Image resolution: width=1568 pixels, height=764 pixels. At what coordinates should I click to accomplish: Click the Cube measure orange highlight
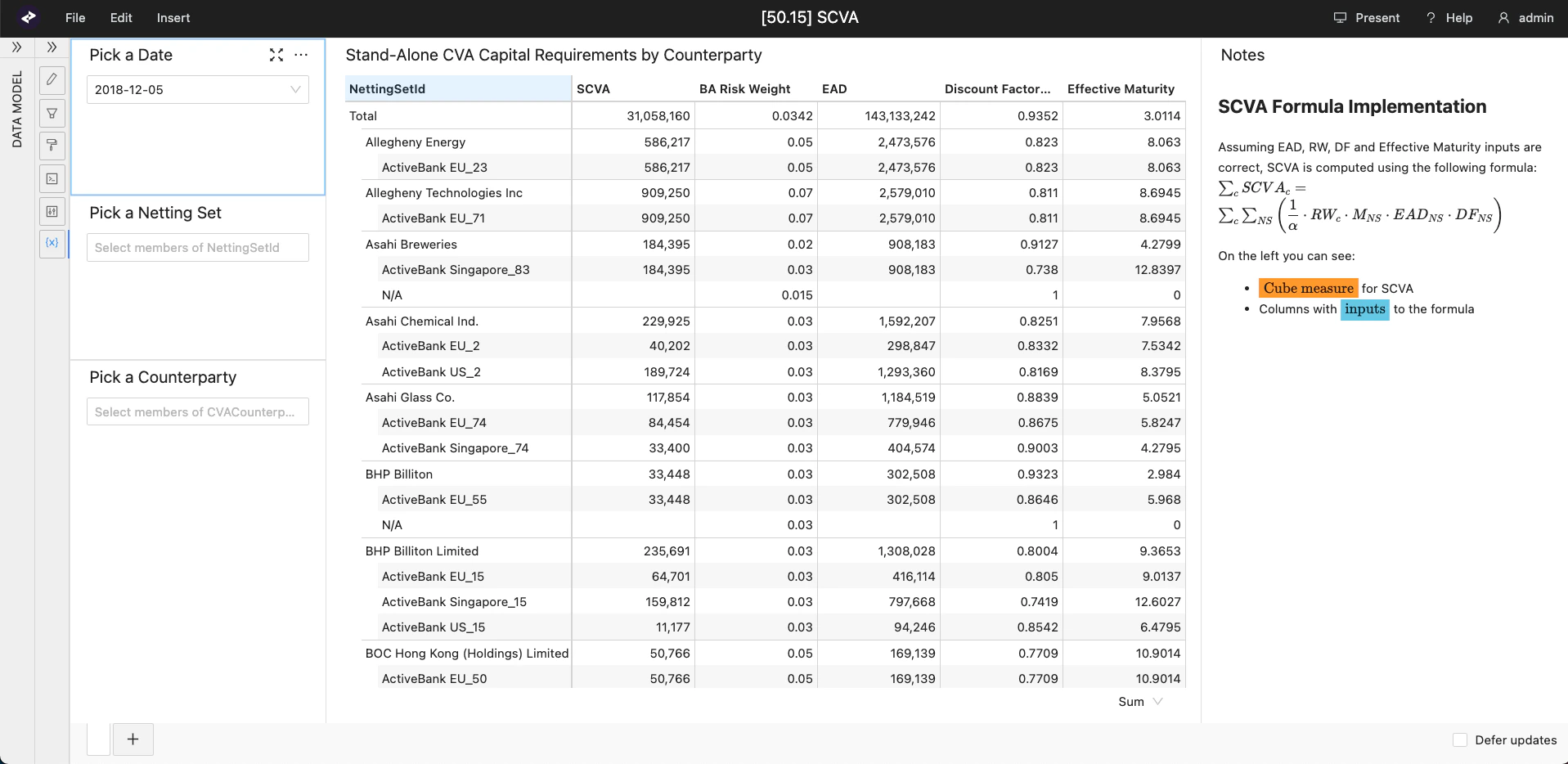[x=1309, y=288]
